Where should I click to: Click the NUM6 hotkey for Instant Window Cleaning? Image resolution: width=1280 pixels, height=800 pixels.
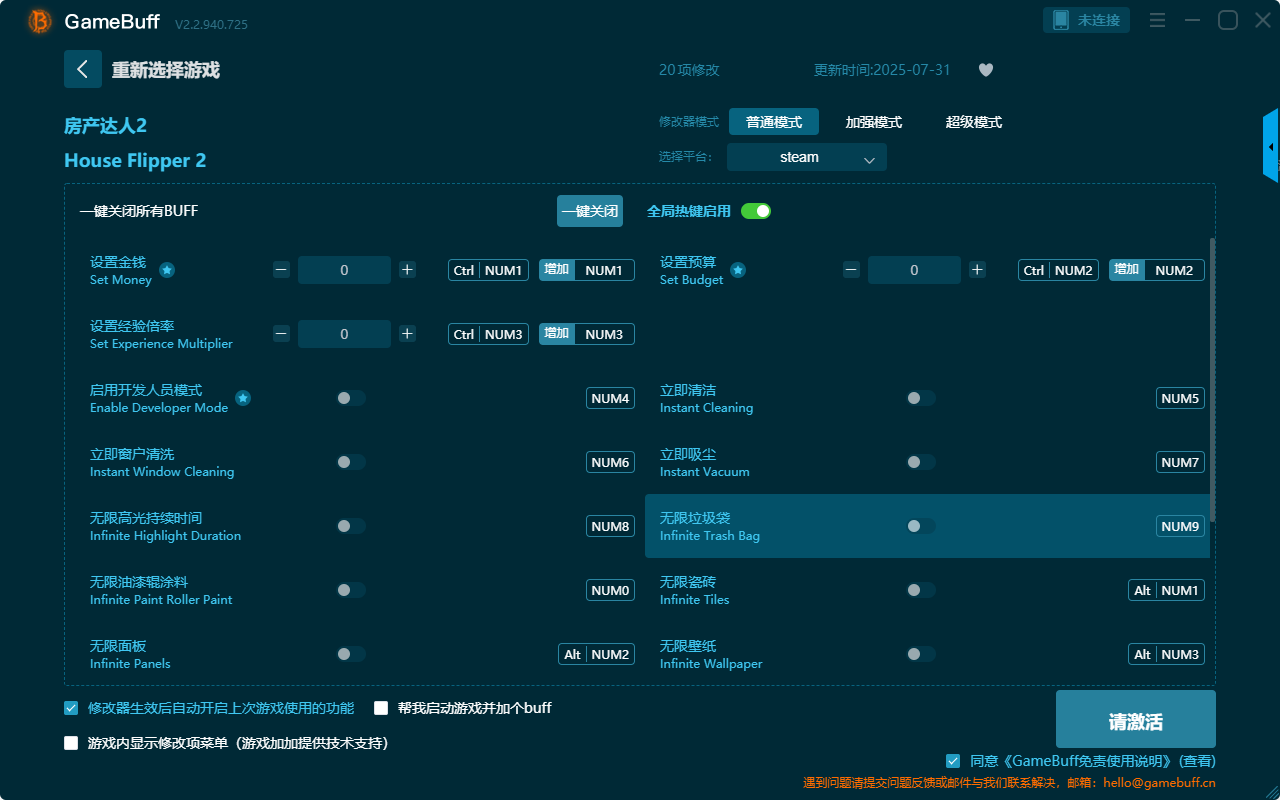coord(610,462)
